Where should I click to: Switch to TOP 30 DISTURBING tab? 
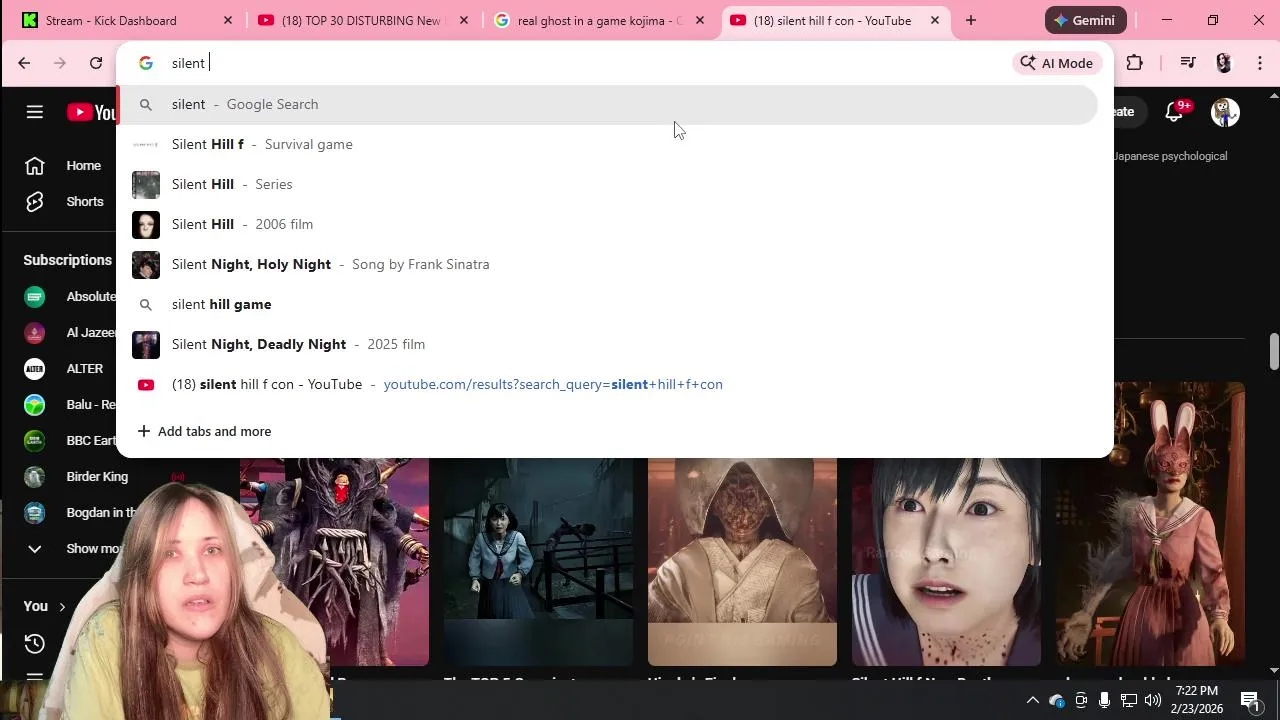click(x=360, y=20)
